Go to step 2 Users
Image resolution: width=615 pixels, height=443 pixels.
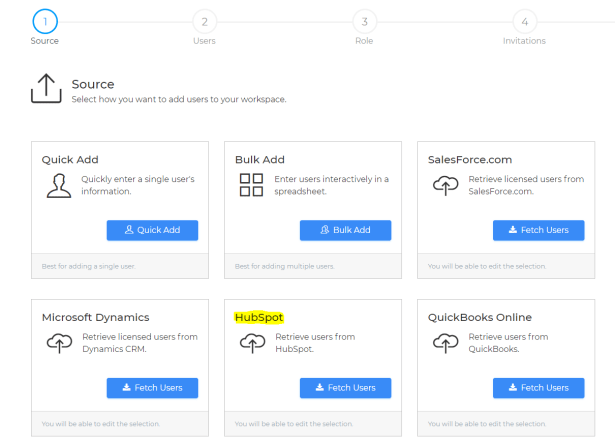point(204,20)
